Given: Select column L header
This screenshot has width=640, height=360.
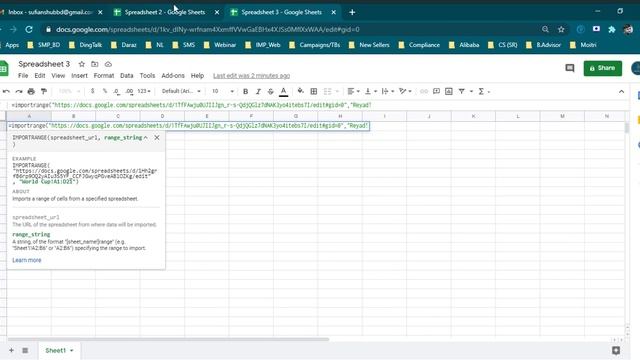Looking at the screenshot, I should [518, 116].
